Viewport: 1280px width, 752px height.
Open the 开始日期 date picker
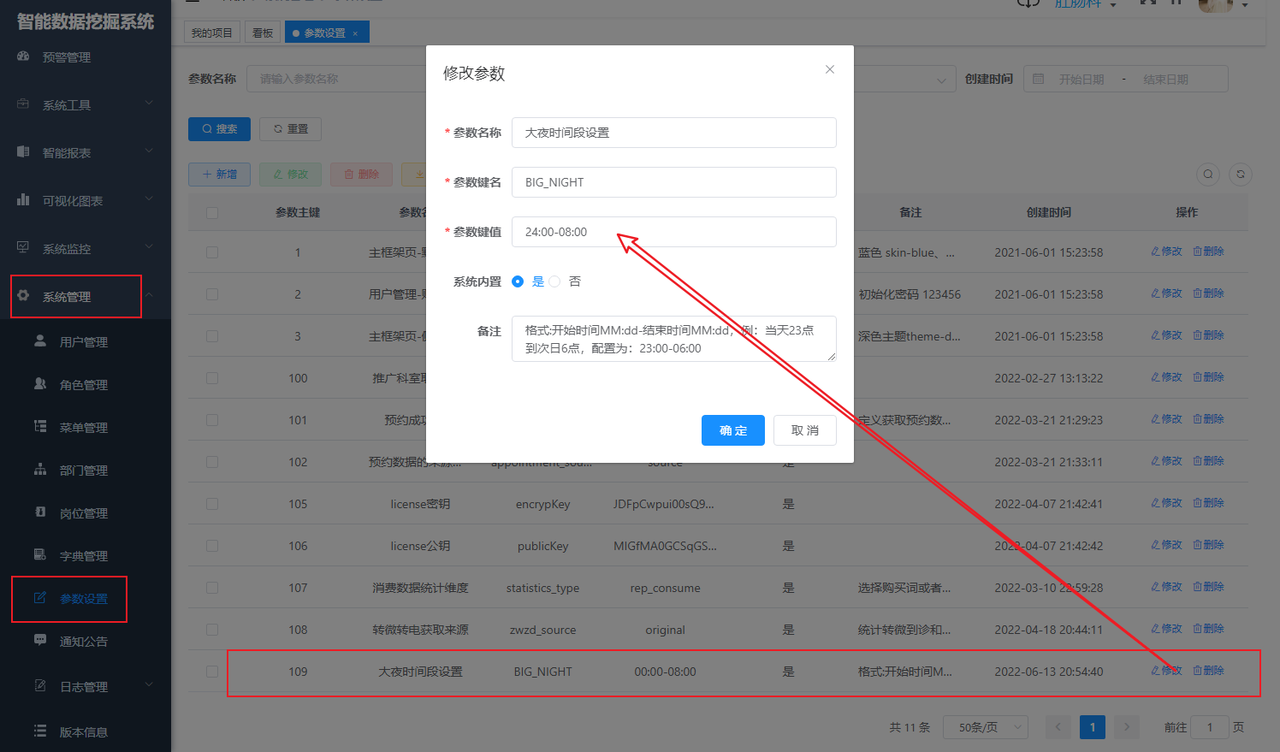click(1082, 79)
